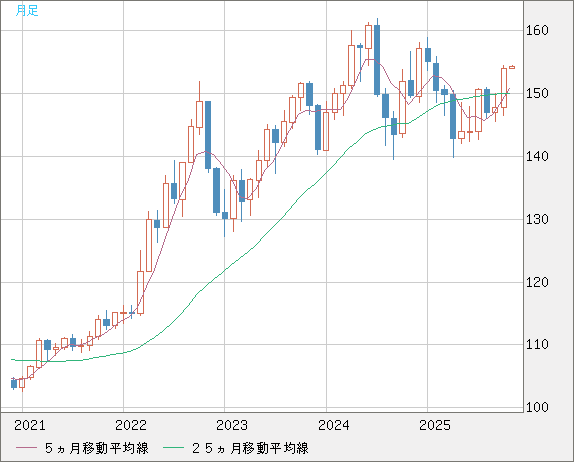Click the 月足 label in the chart corner
This screenshot has height=462, width=574.
pos(27,11)
